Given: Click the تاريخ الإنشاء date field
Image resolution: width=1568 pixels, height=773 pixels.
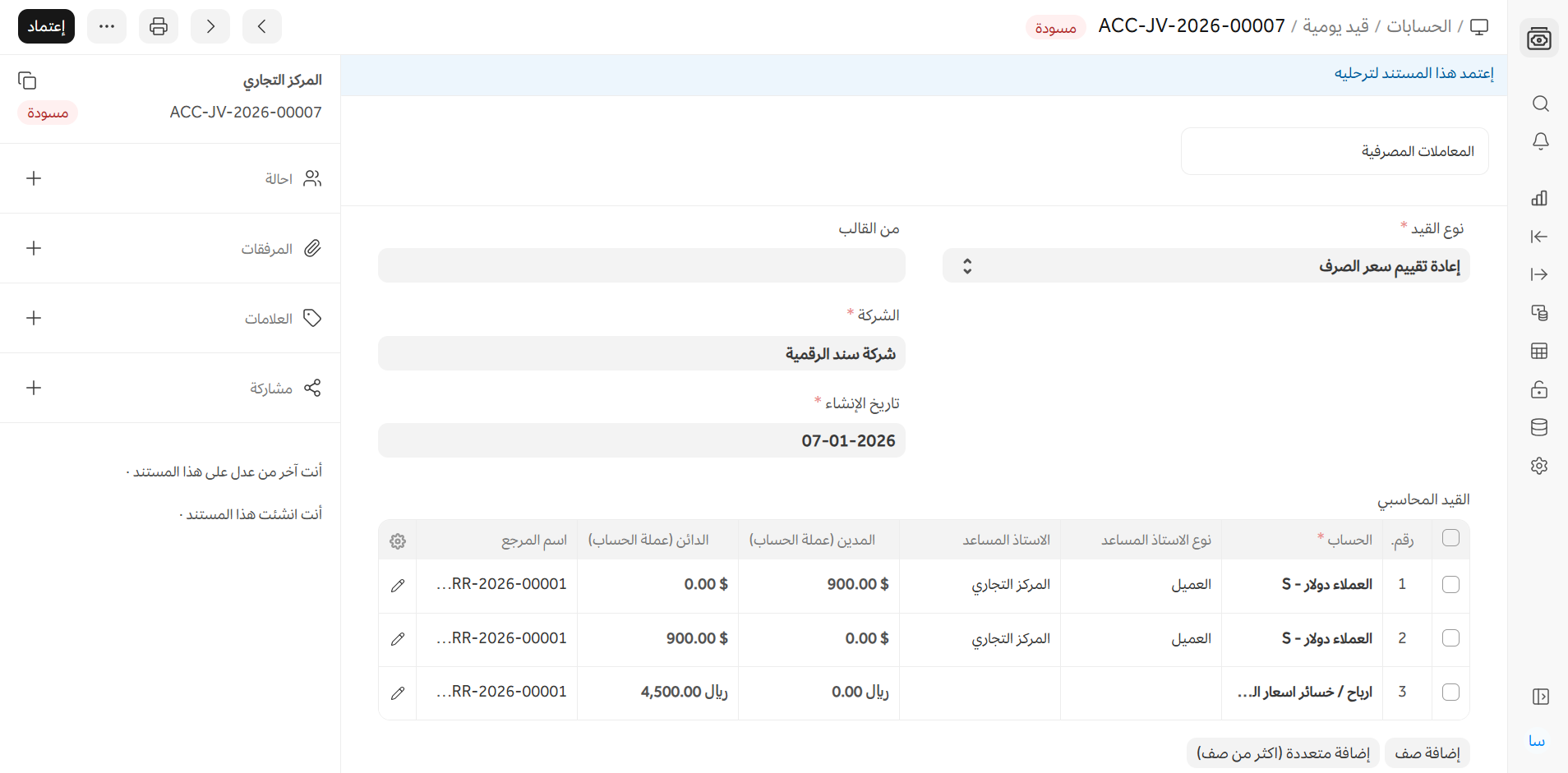Looking at the screenshot, I should [641, 440].
